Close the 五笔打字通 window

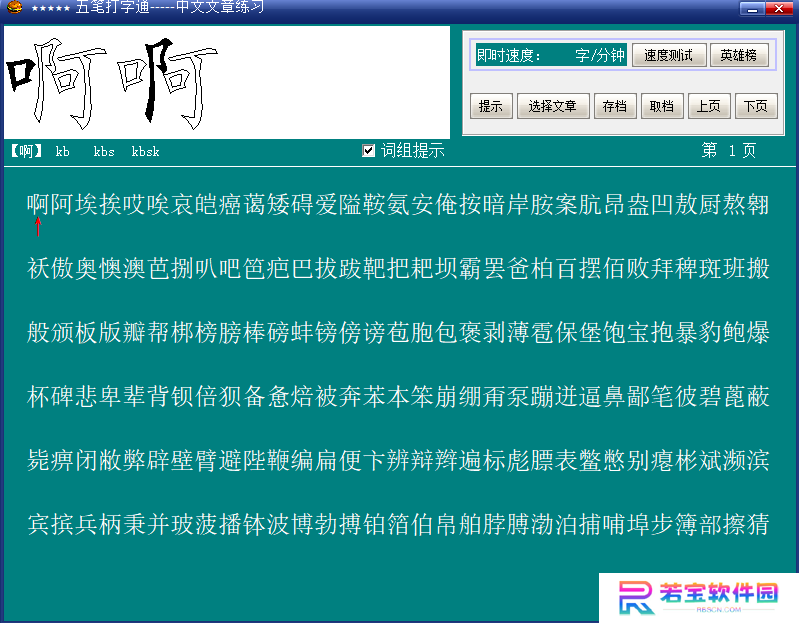tap(779, 9)
